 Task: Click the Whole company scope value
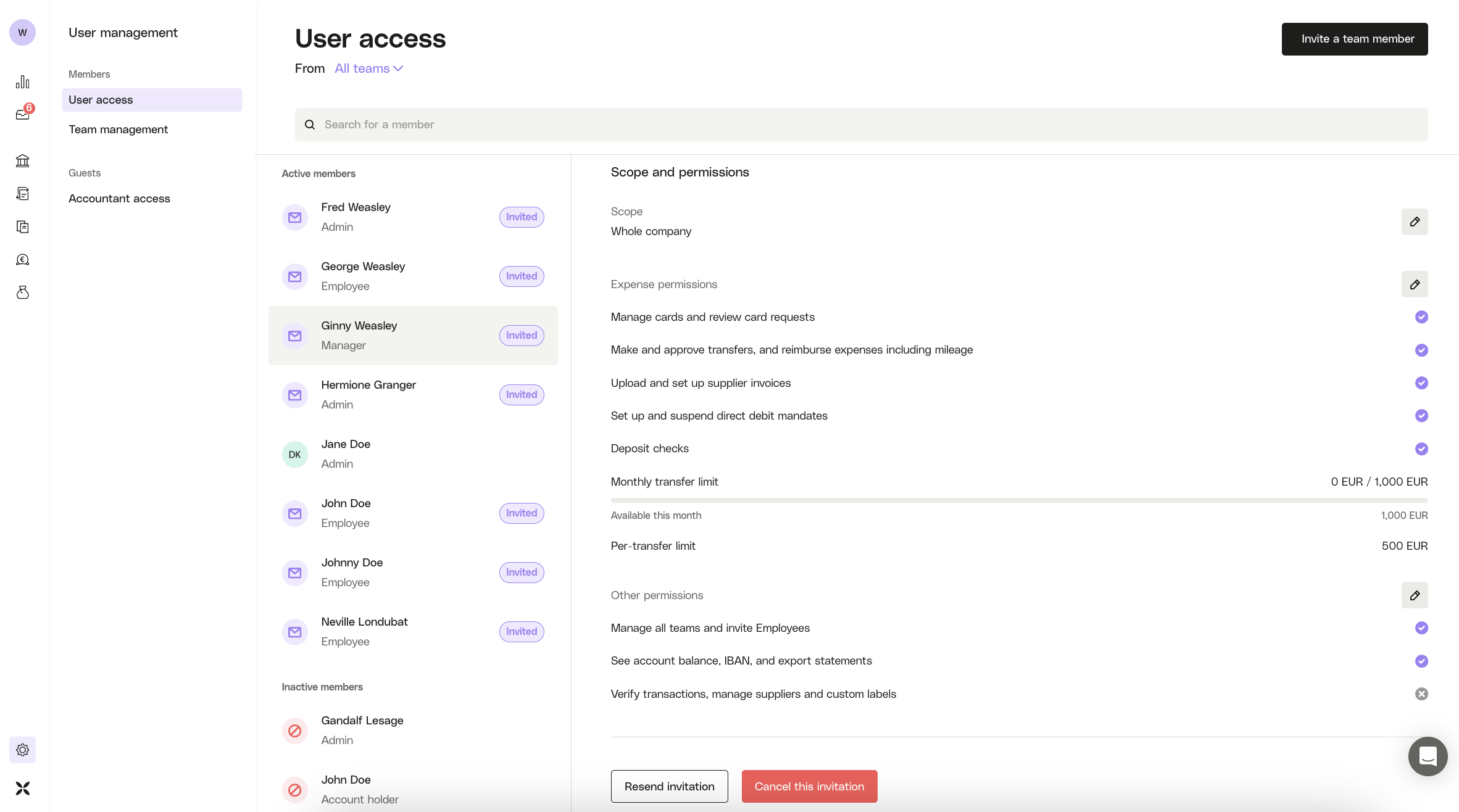[651, 231]
